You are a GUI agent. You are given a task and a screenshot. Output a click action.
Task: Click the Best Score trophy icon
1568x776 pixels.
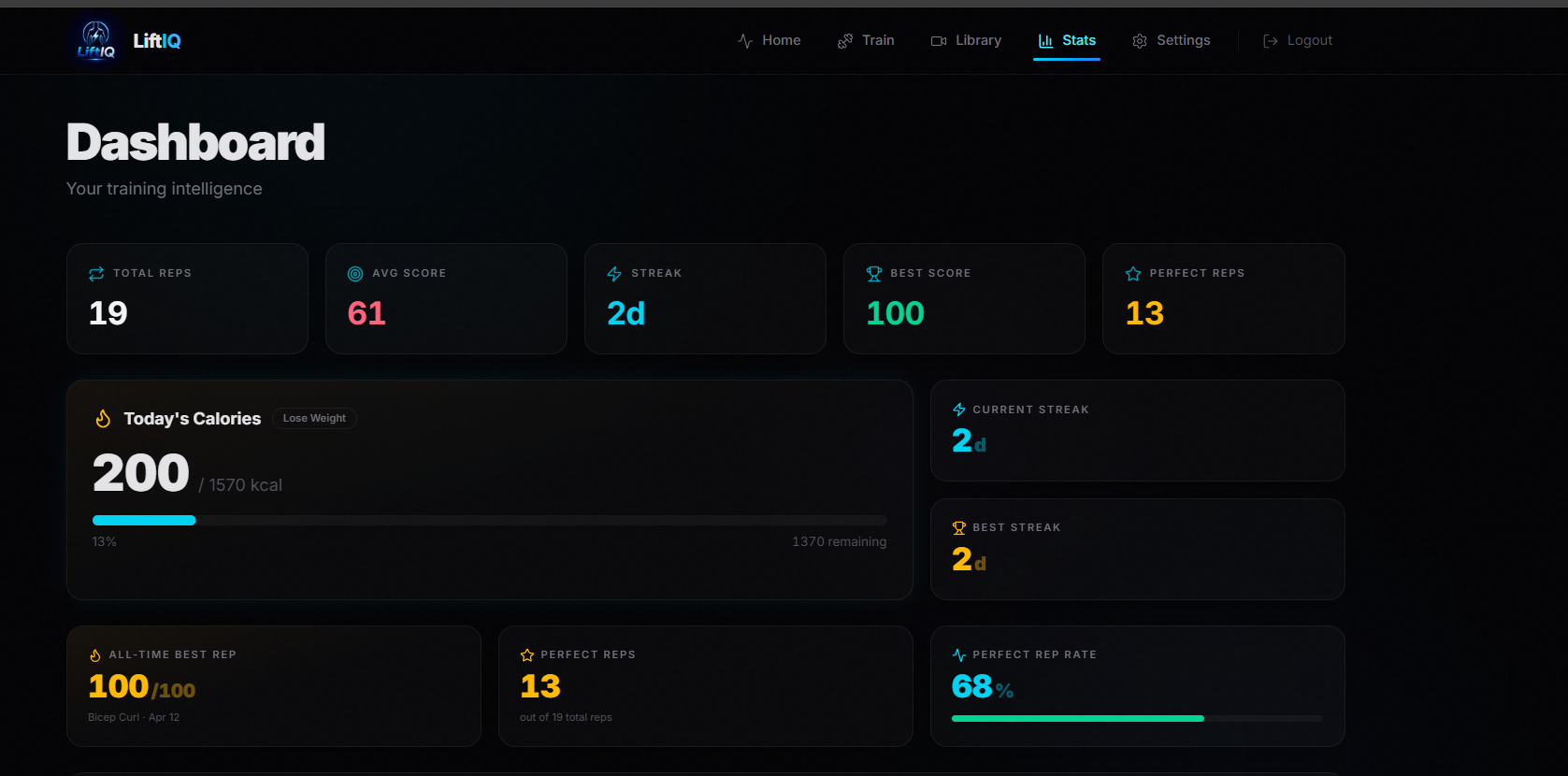coord(874,274)
